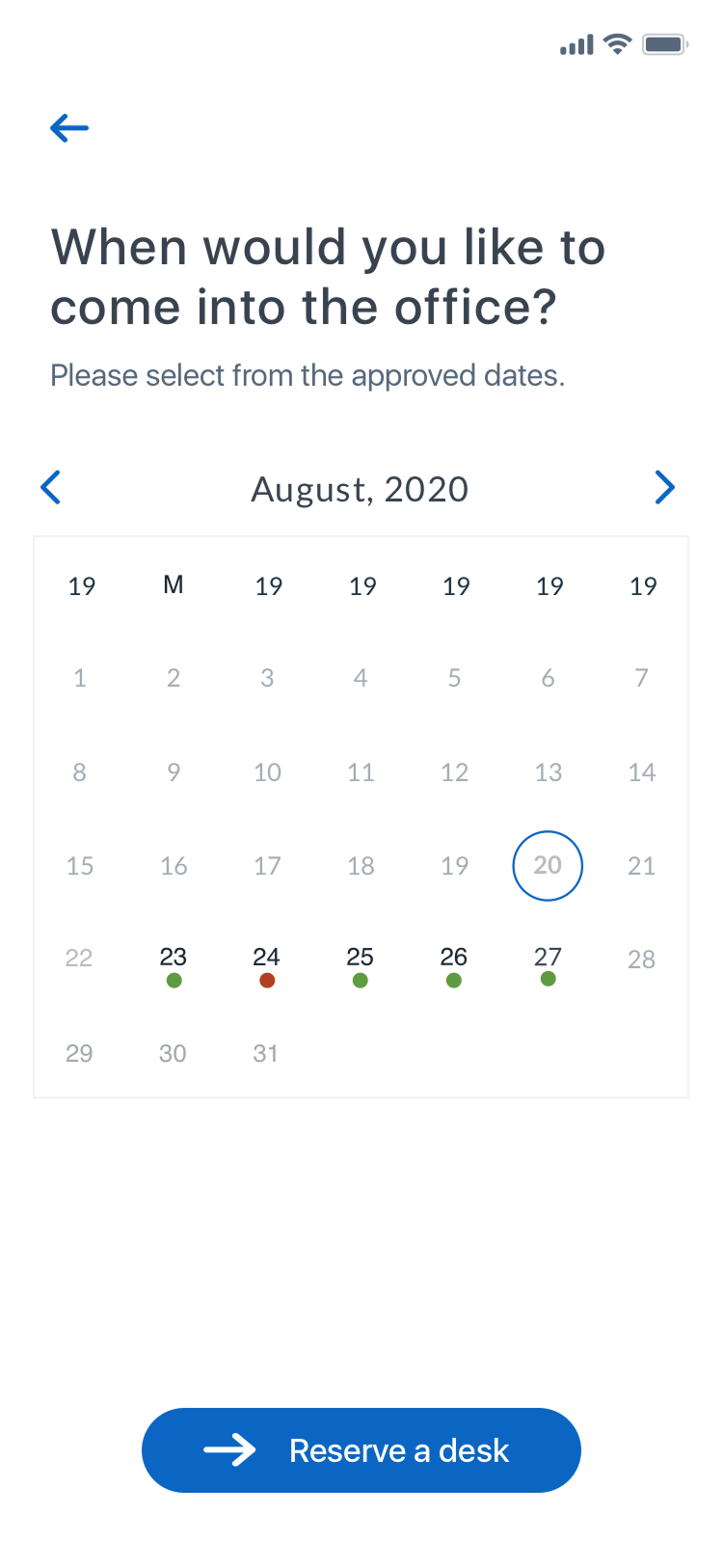
Task: Advance to the next month
Action: 664,487
